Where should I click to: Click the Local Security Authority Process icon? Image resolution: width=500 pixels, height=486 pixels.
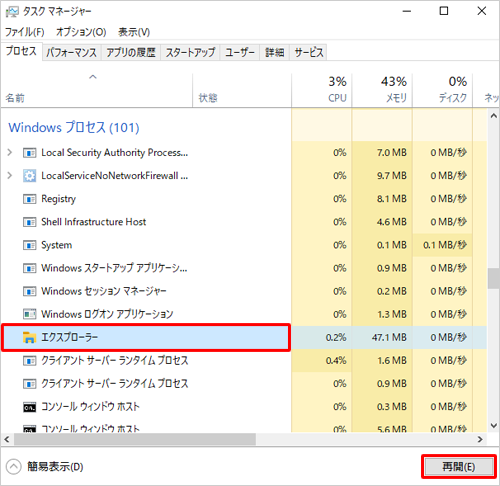29,153
